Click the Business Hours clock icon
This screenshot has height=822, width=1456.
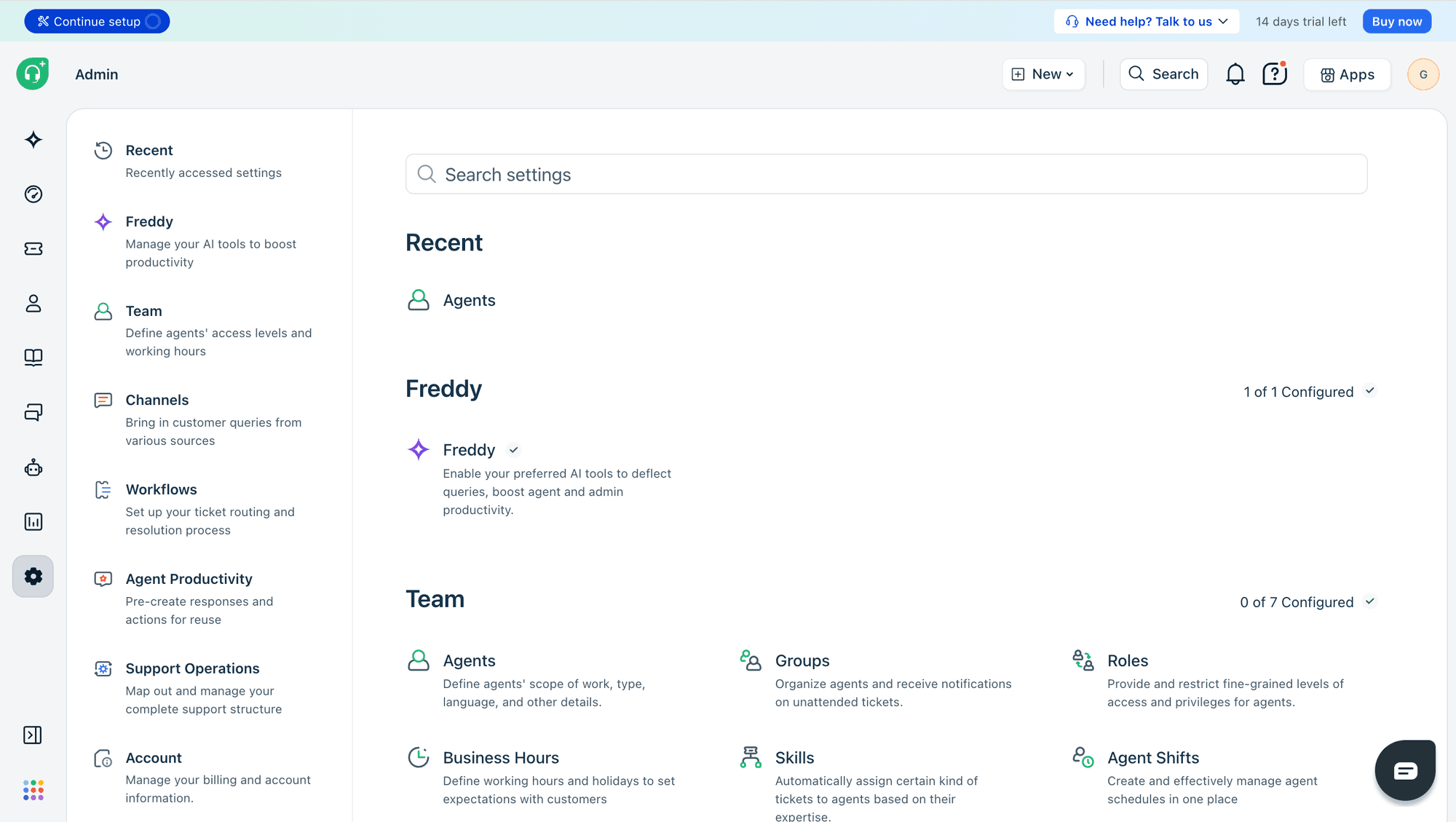coord(419,757)
